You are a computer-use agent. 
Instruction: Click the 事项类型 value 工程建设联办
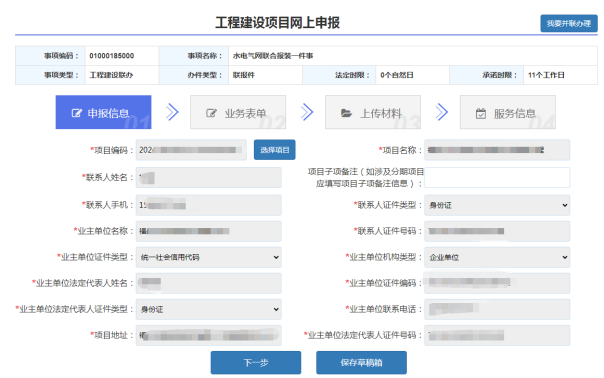pyautogui.click(x=111, y=75)
